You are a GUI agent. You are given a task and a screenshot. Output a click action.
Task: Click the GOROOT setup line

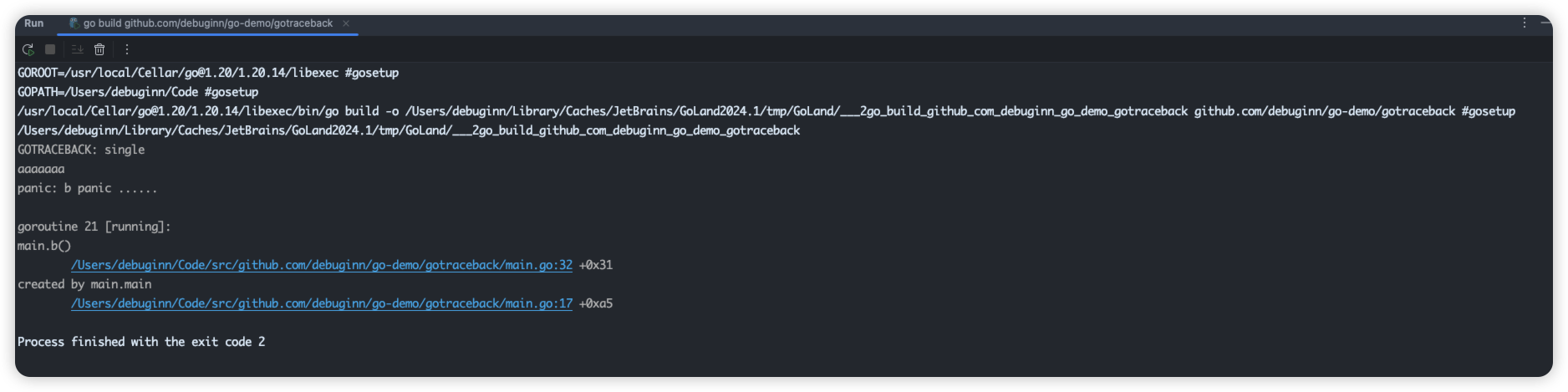coord(208,73)
